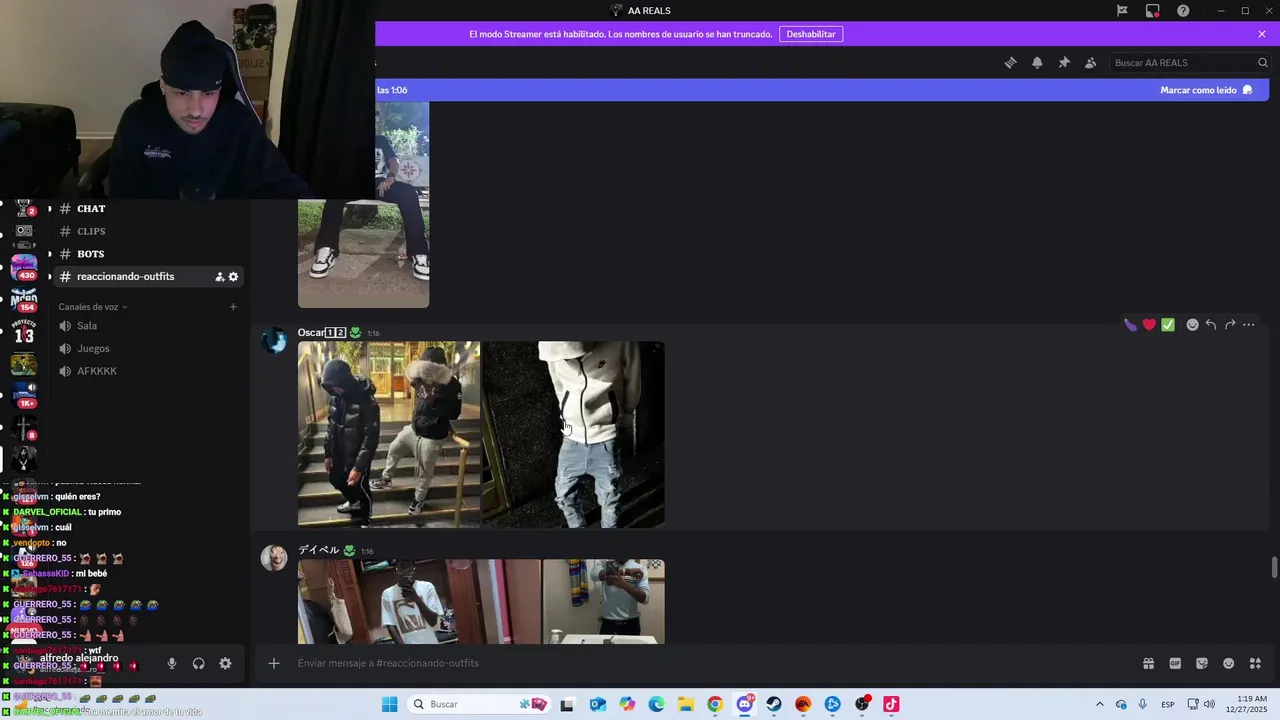React with the eggplant emoji on Oscar's message
Viewport: 1280px width, 720px height.
[x=1130, y=325]
